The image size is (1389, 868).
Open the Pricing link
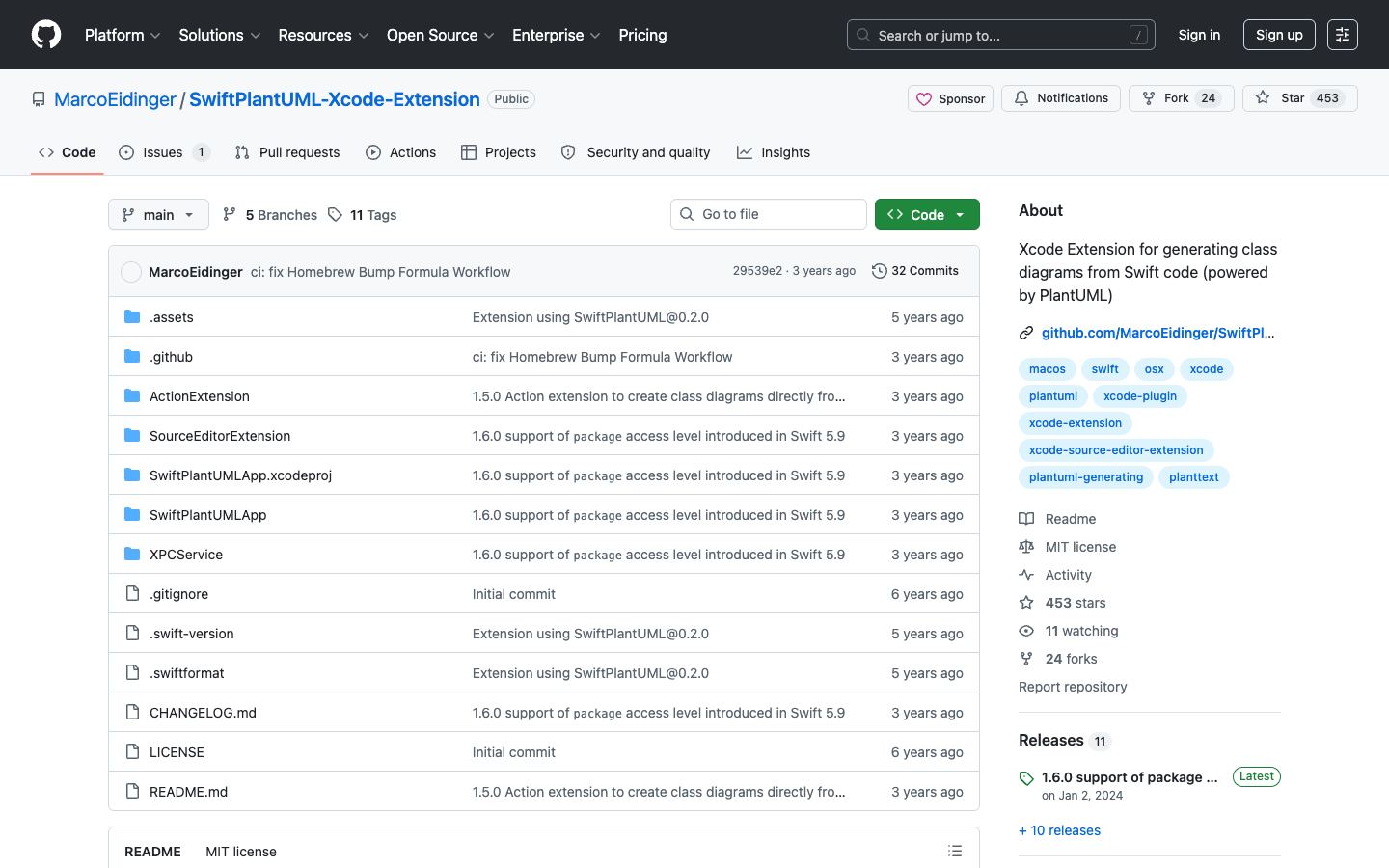click(642, 35)
